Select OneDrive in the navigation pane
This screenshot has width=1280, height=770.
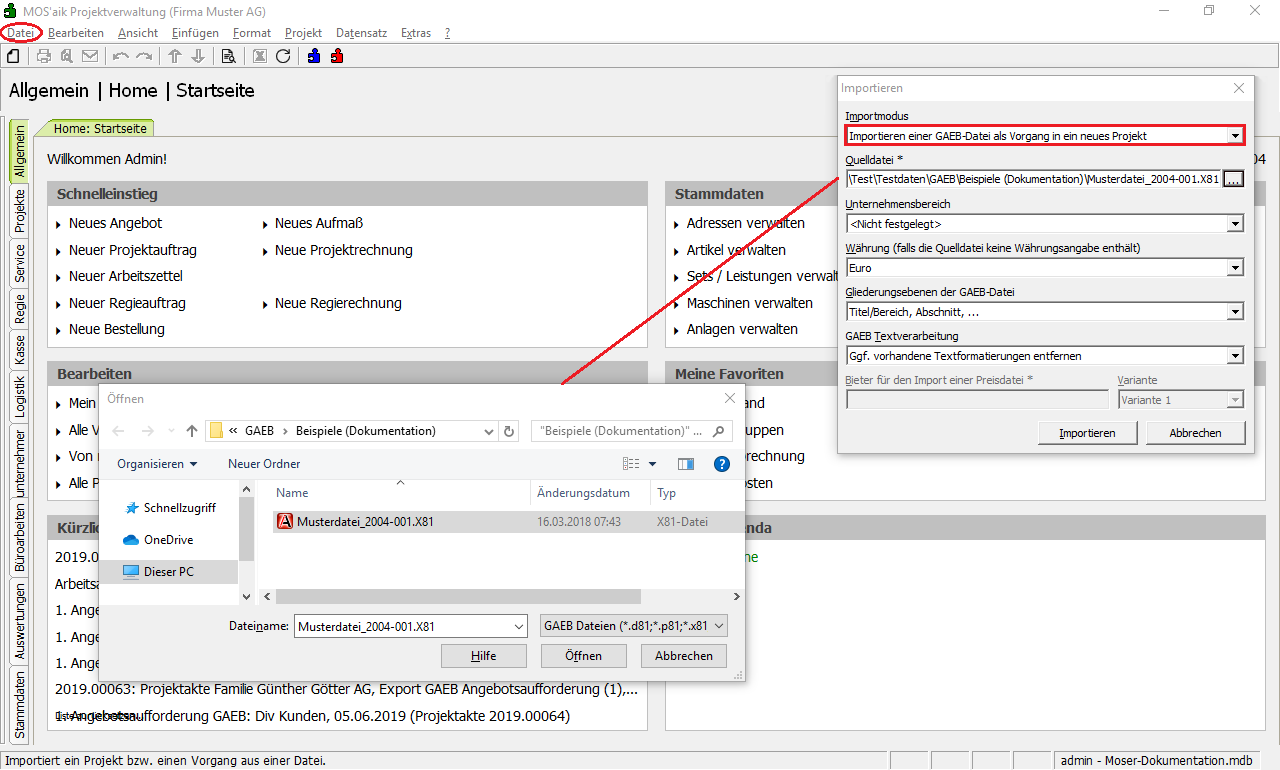click(x=168, y=540)
